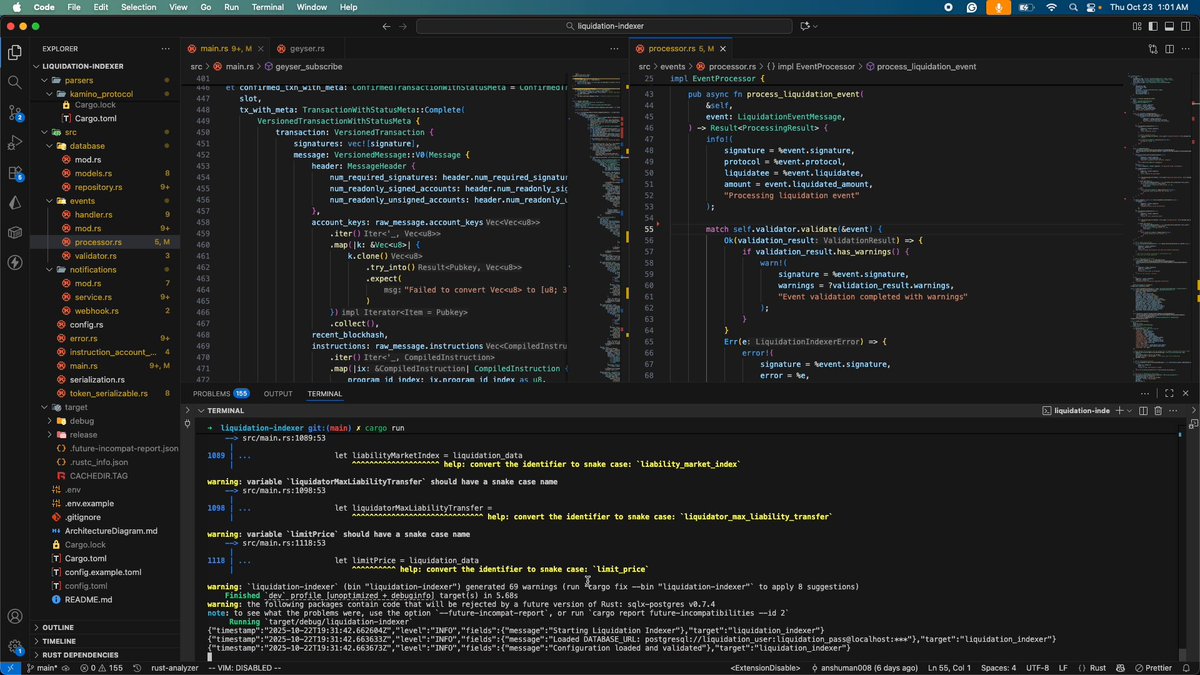Open the Source Control view icon
The width and height of the screenshot is (1200, 675).
click(x=14, y=113)
